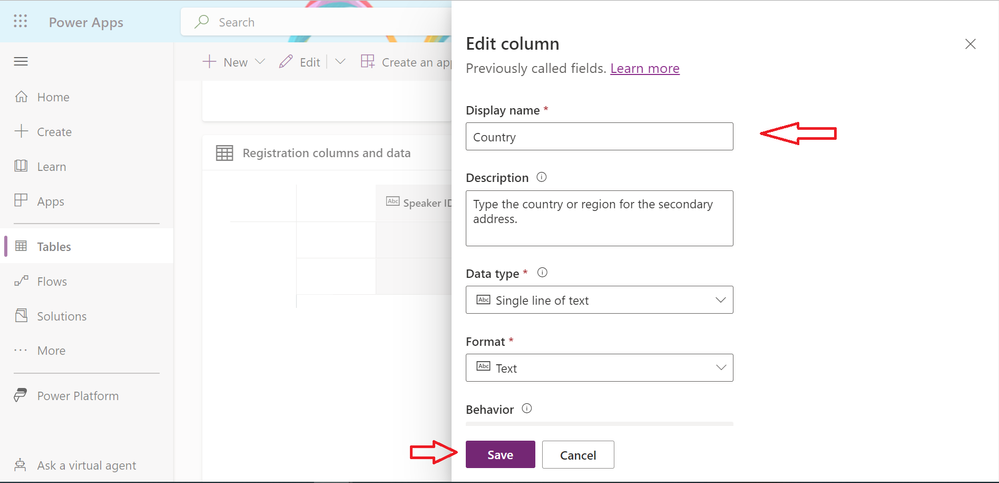Save the column changes
Viewport: 999px width, 483px height.
pyautogui.click(x=500, y=455)
